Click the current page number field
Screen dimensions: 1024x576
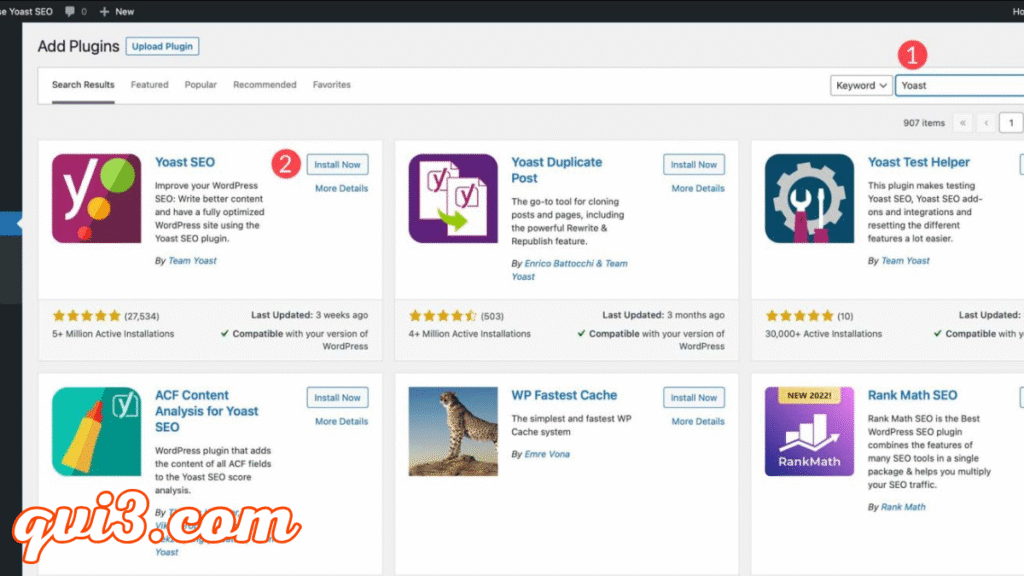[x=1011, y=123]
